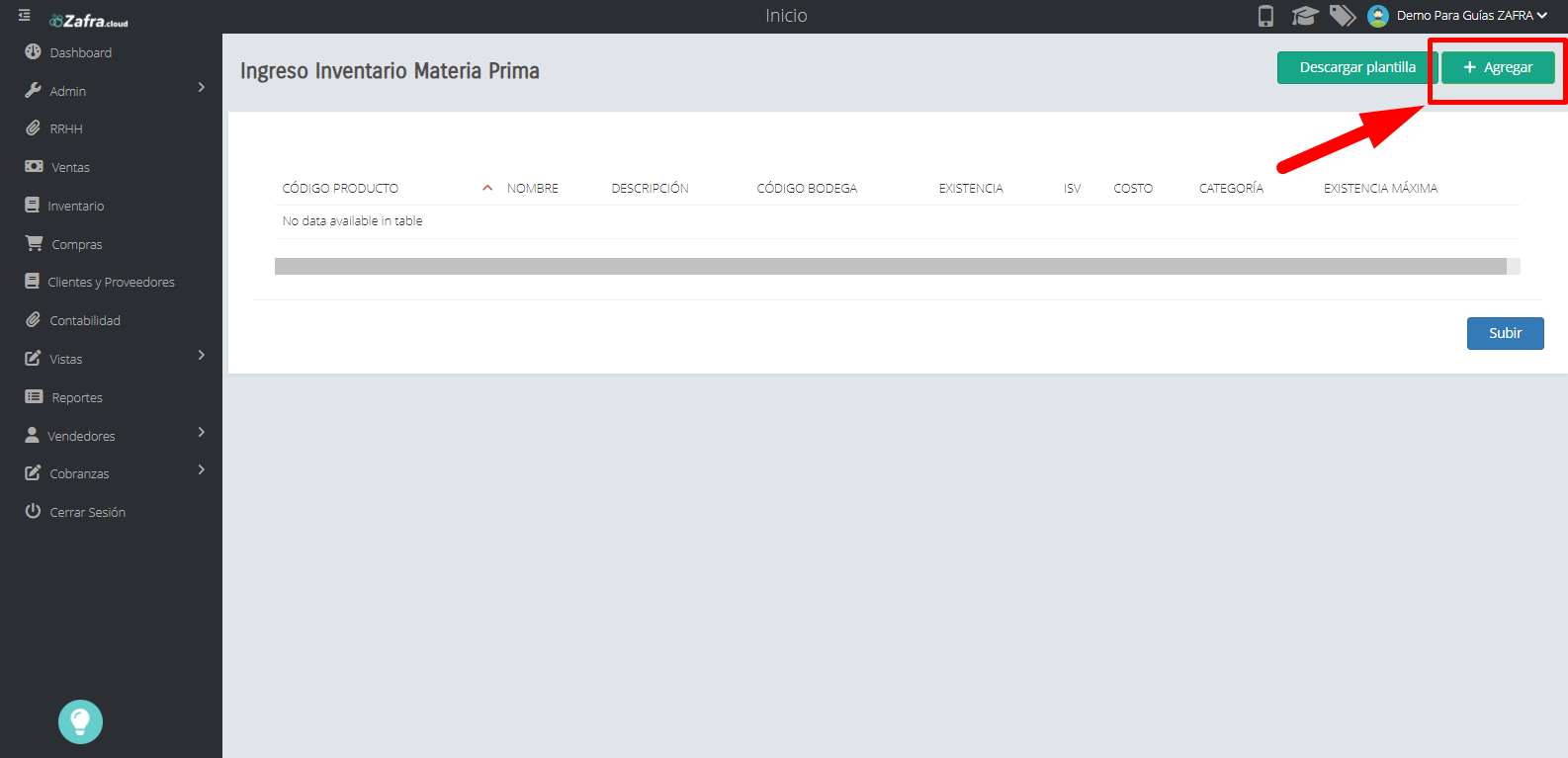Open Clientes y Proveedores menu item

pyautogui.click(x=112, y=283)
